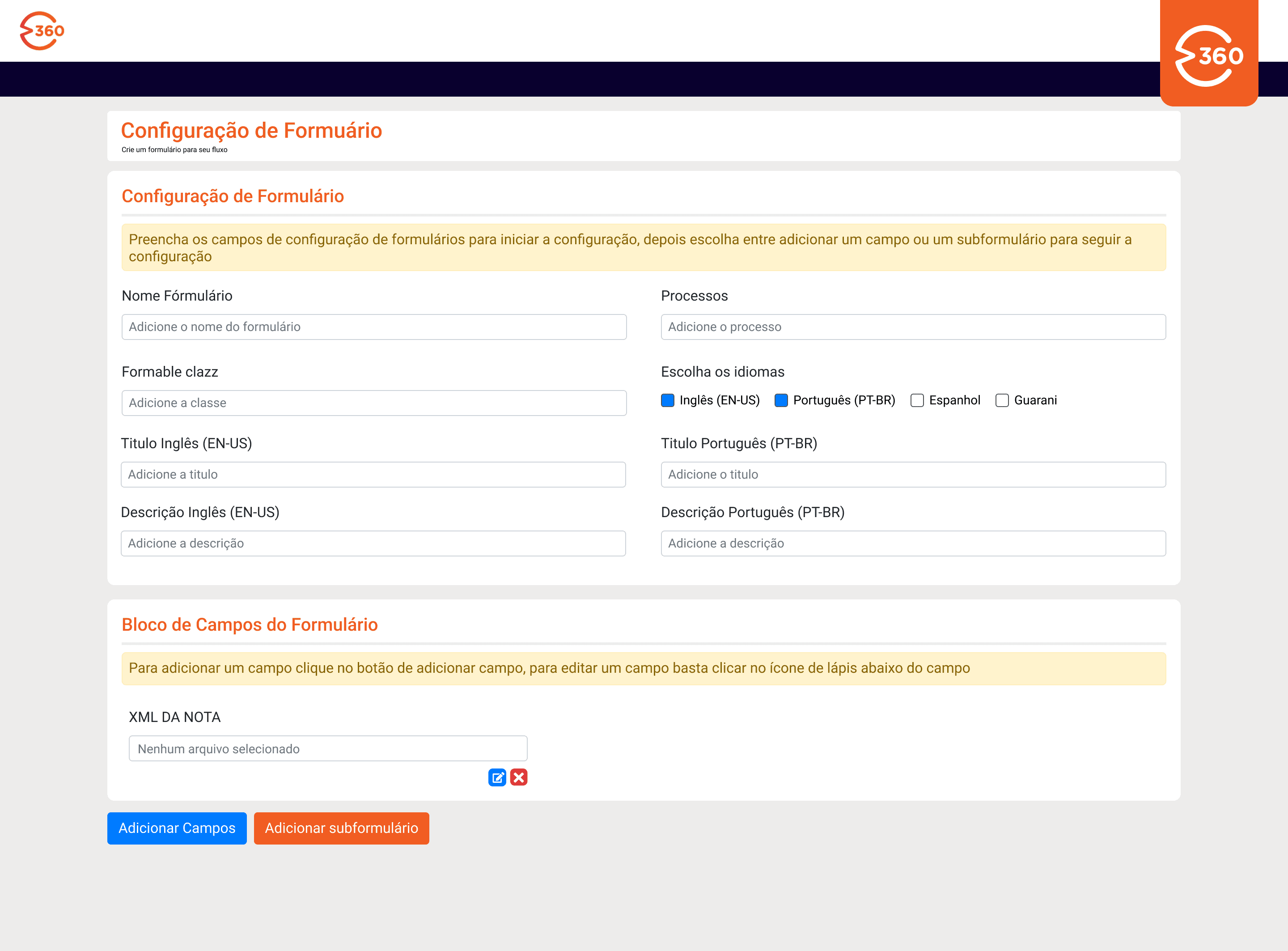This screenshot has height=951, width=1288.
Task: Open the XML DA NOTA file chooser
Action: click(328, 748)
